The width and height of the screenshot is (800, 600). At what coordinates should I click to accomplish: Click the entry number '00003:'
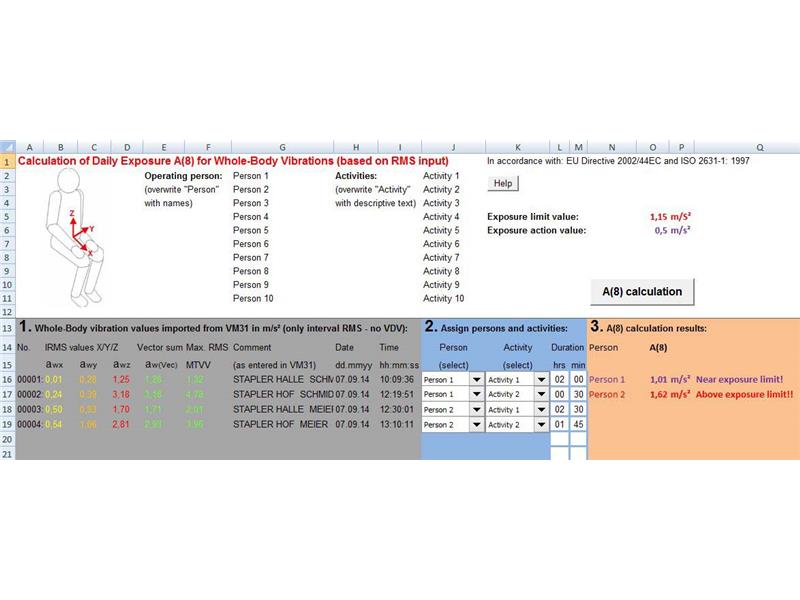[x=30, y=410]
